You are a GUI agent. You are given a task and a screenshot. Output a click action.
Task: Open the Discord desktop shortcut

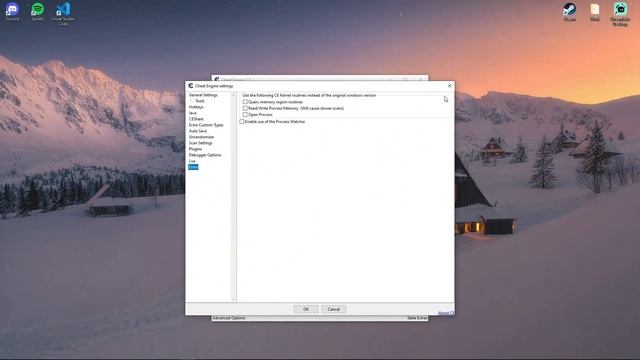12,11
